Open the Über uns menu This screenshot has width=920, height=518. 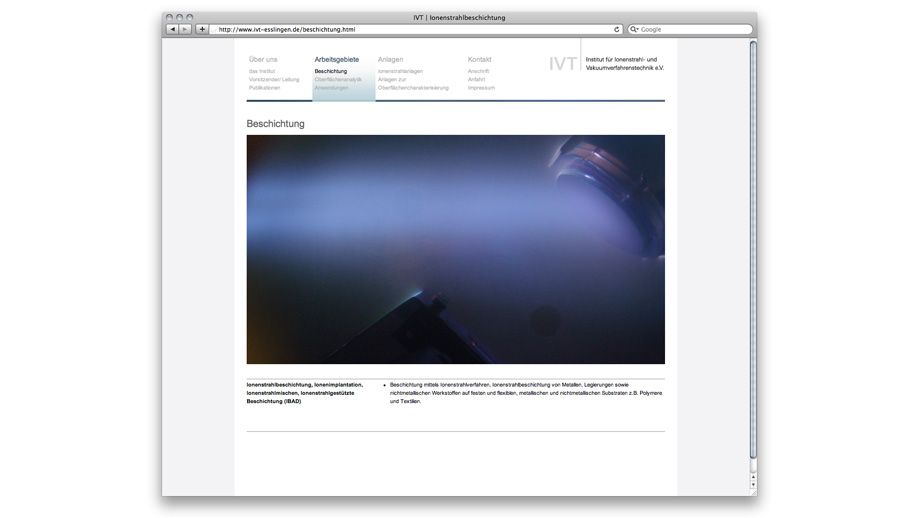point(263,60)
